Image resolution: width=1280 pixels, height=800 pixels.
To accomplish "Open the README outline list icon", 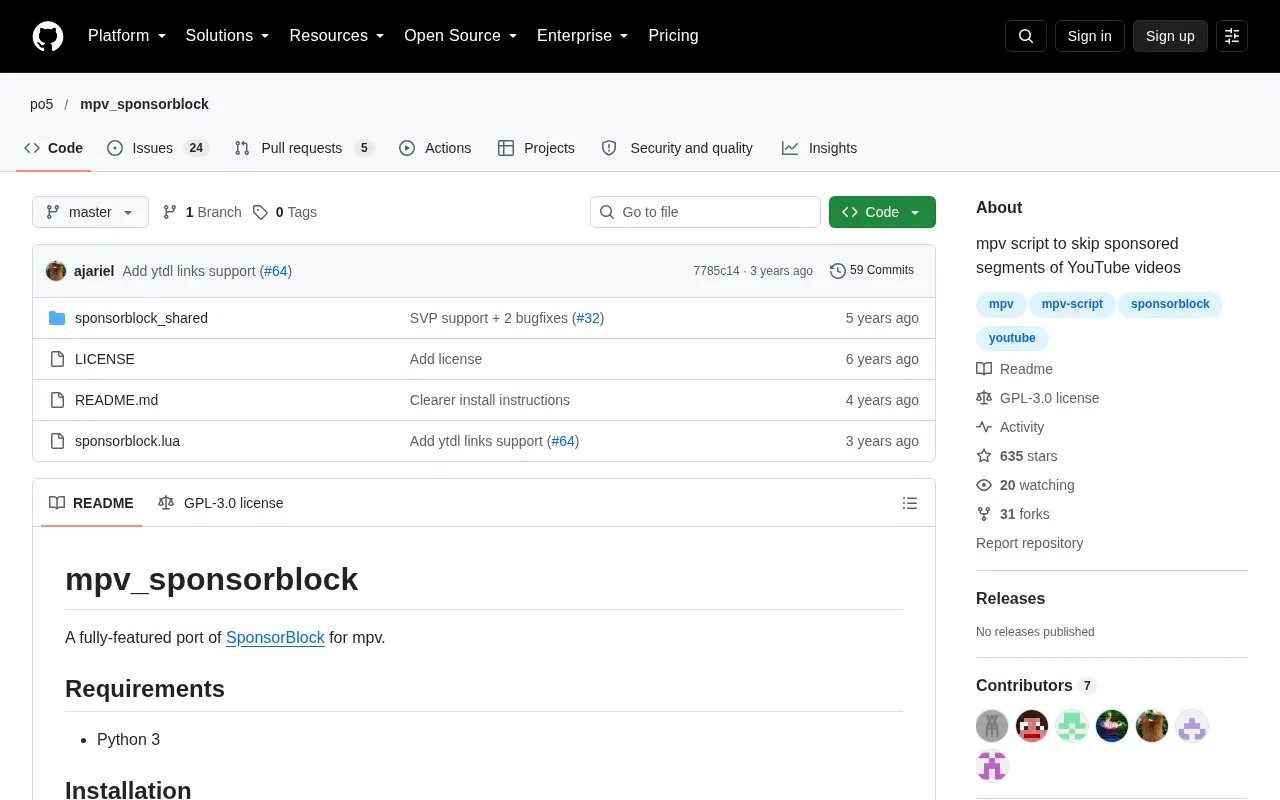I will [x=910, y=503].
